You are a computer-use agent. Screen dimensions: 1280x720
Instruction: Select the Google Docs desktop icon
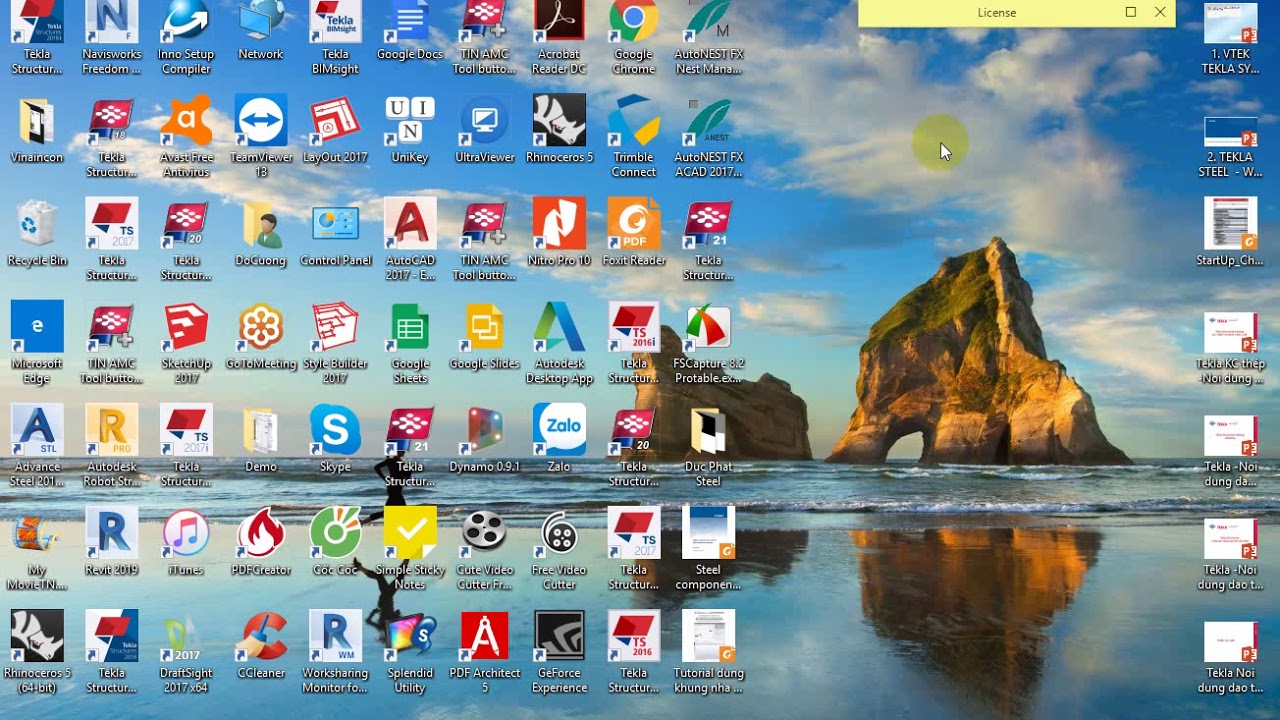410,31
